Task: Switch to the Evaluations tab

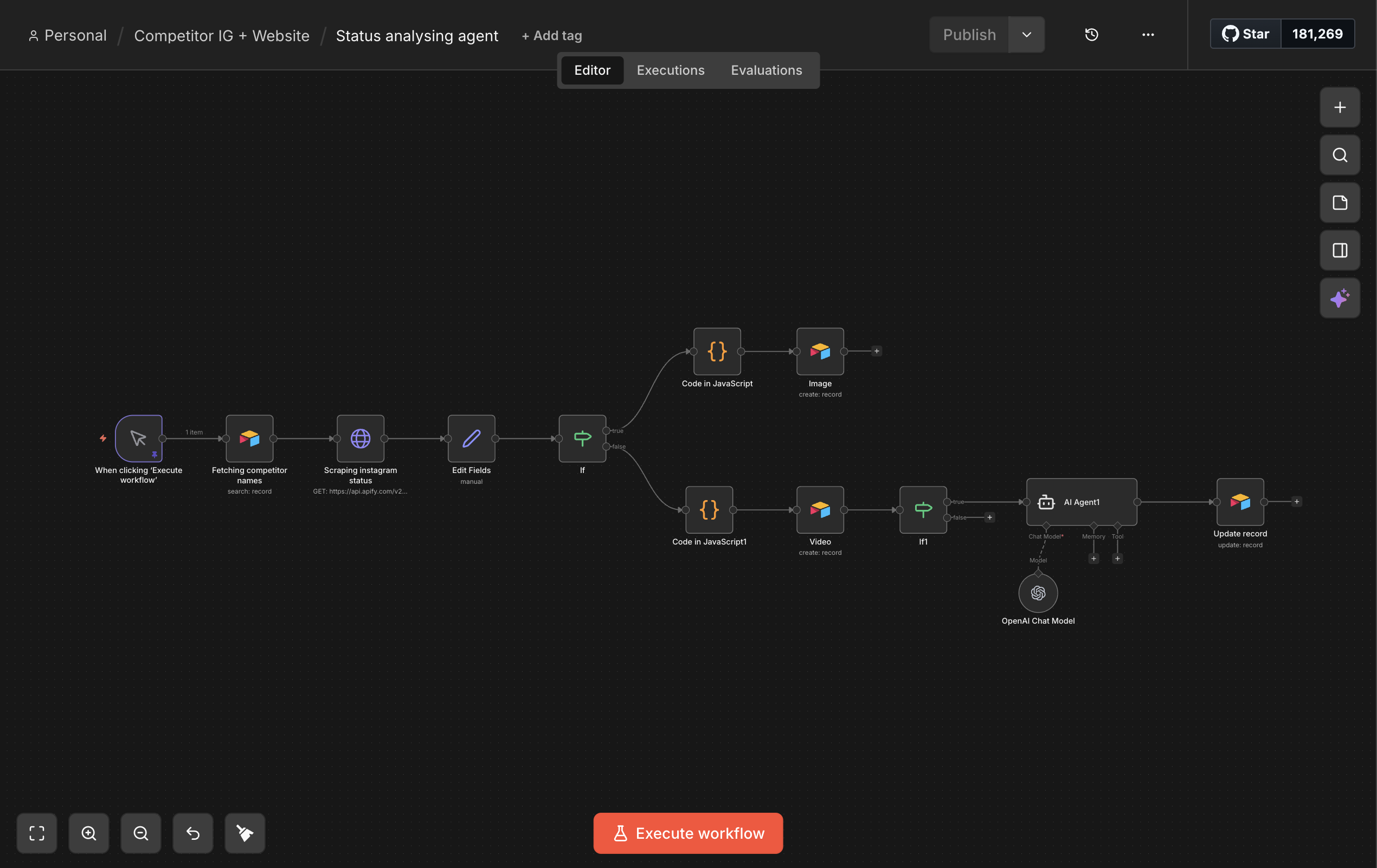Action: (766, 70)
